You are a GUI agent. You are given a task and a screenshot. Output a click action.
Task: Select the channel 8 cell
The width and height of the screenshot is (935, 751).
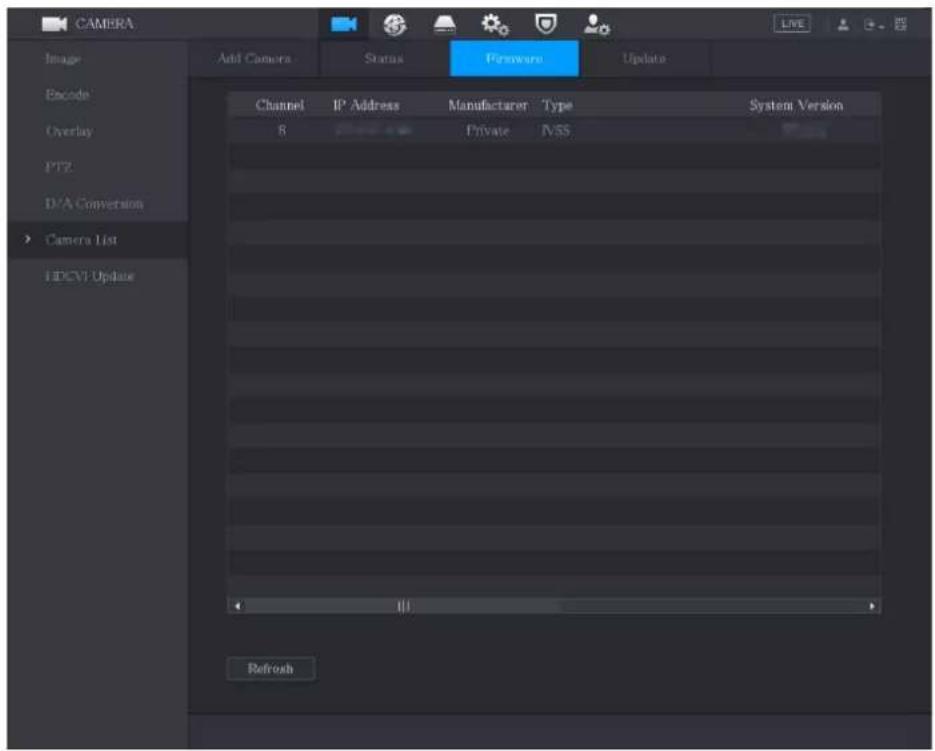coord(281,131)
